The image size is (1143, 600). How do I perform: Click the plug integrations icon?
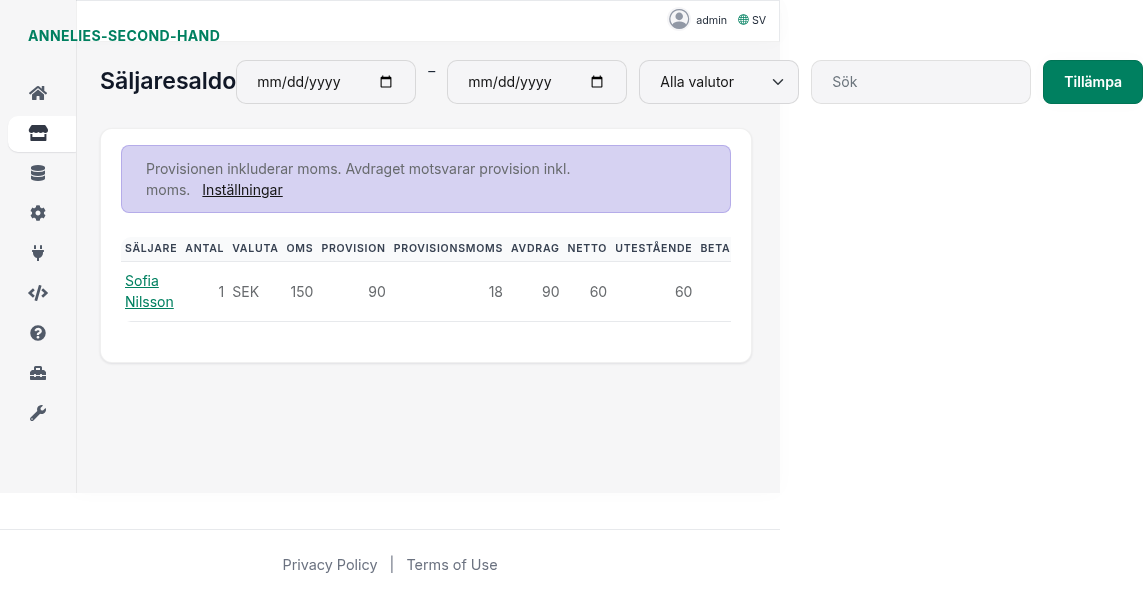point(38,253)
